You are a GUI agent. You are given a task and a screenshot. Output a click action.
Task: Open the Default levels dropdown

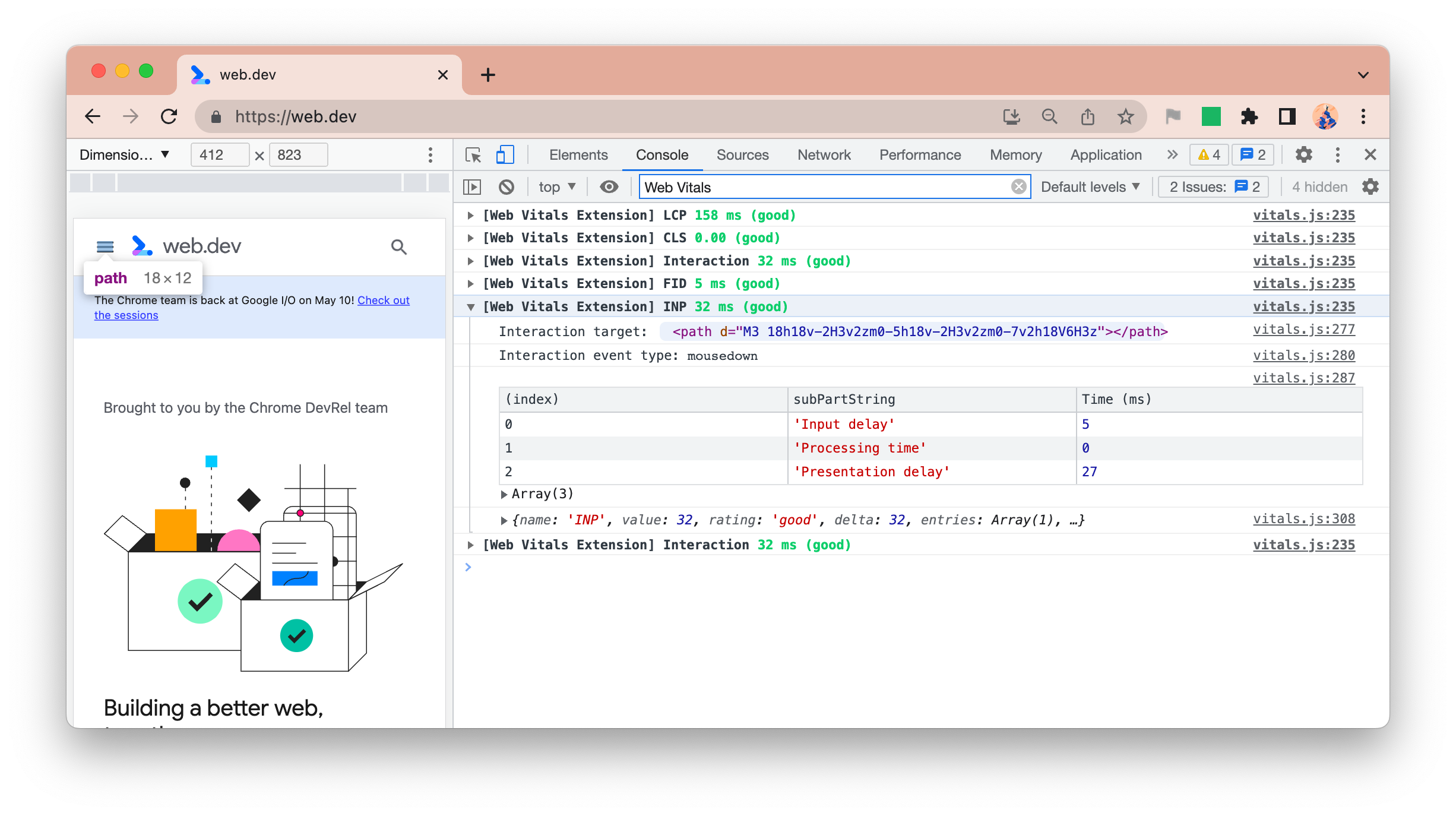pyautogui.click(x=1091, y=186)
